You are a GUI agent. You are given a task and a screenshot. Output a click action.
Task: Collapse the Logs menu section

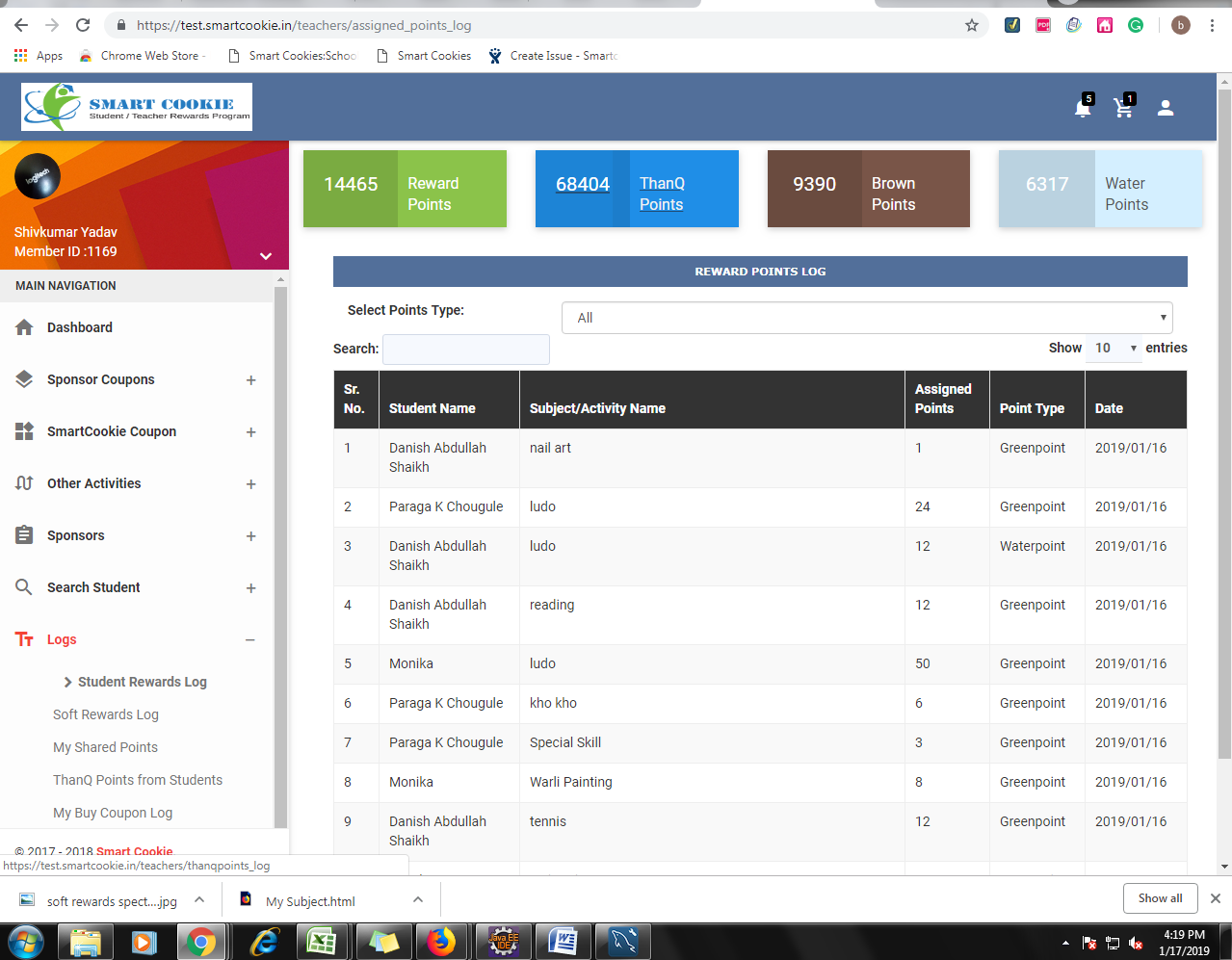[250, 640]
